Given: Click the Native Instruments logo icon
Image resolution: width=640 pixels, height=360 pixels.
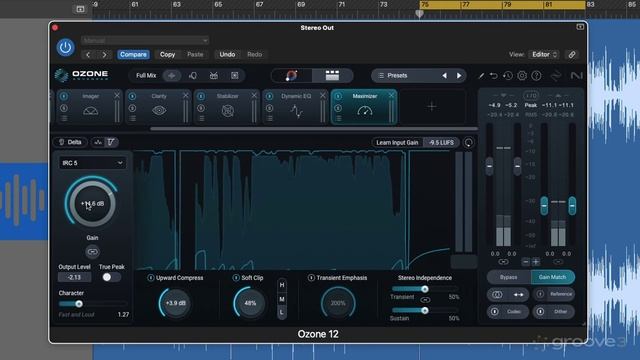Looking at the screenshot, I should pyautogui.click(x=576, y=76).
